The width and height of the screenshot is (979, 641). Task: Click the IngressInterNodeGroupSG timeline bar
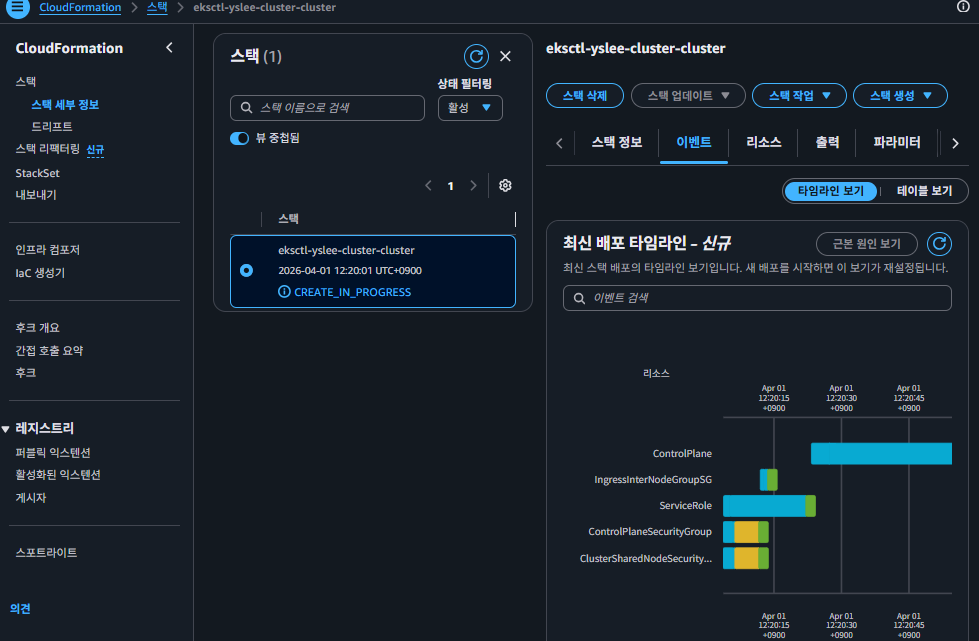(x=769, y=480)
